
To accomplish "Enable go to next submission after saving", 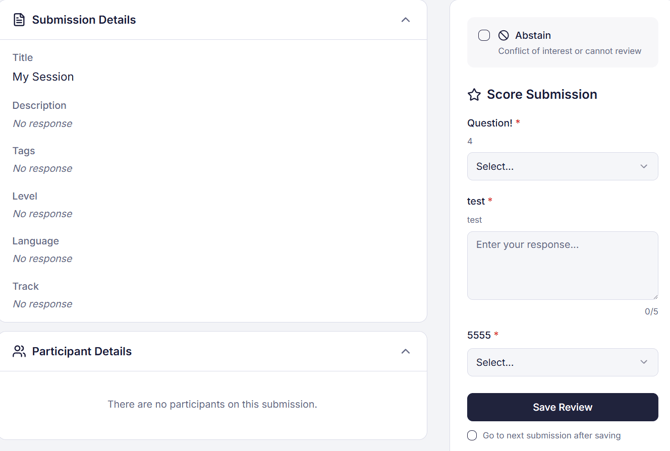I will point(472,436).
